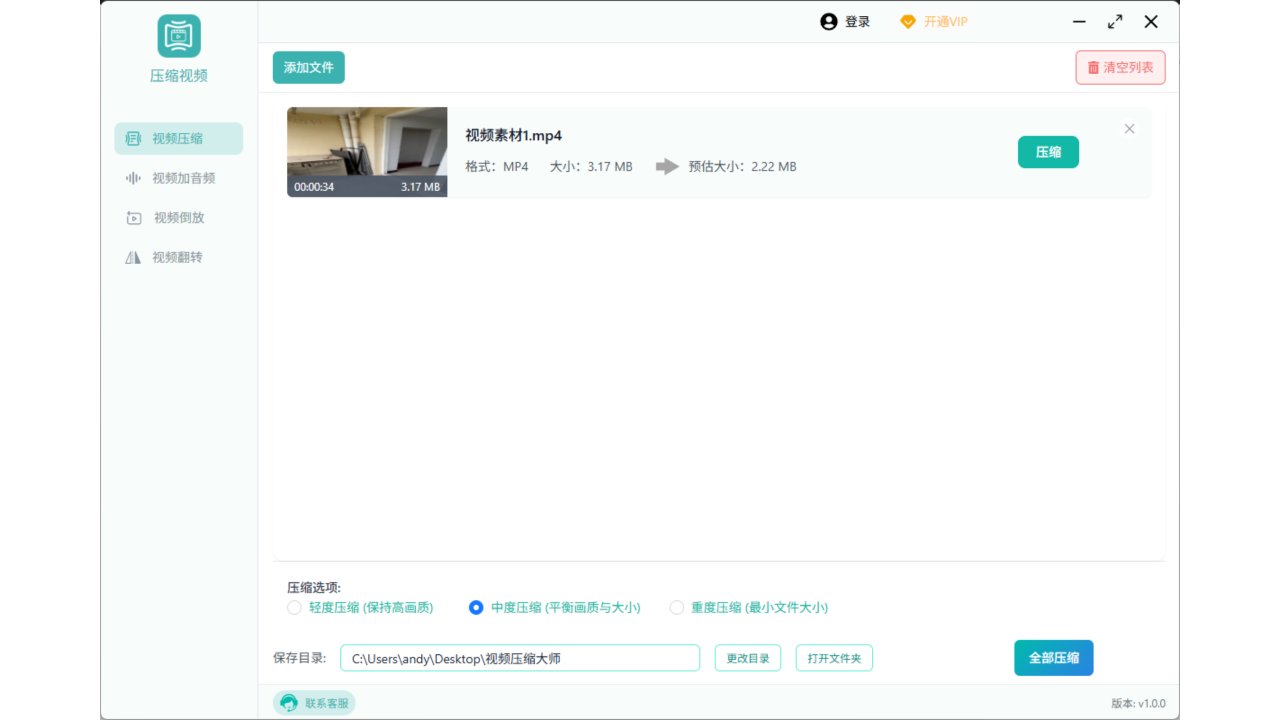The image size is (1280, 720).
Task: Click 更改目录 to change save folder
Action: (x=747, y=657)
